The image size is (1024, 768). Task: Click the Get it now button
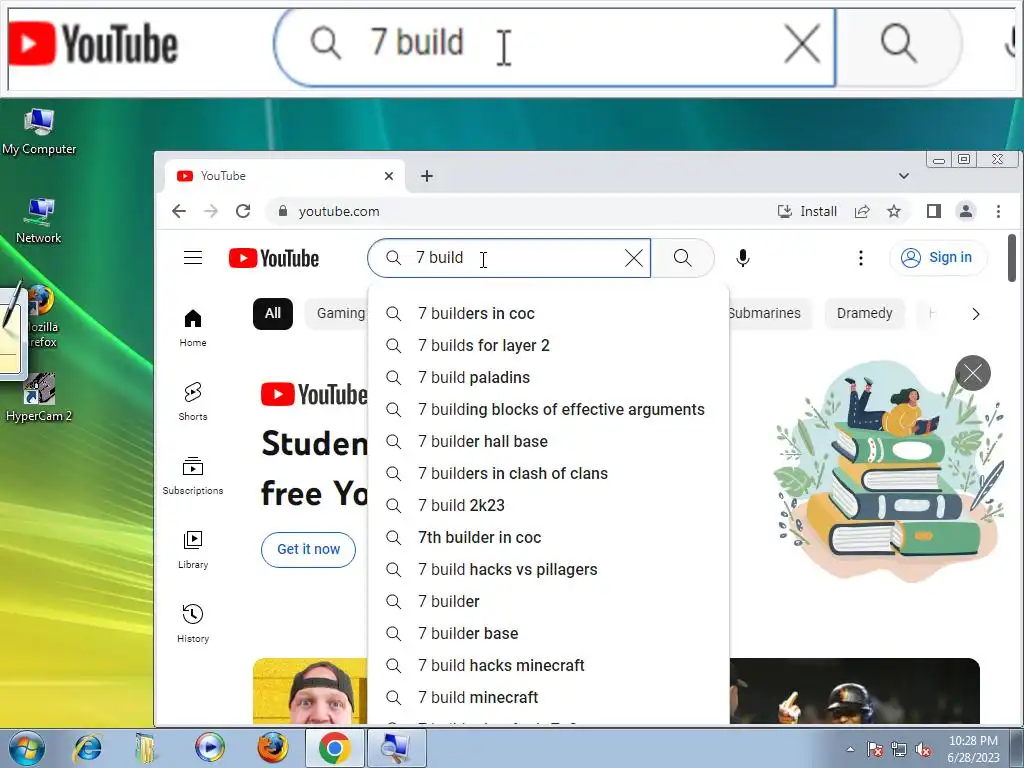coord(308,549)
